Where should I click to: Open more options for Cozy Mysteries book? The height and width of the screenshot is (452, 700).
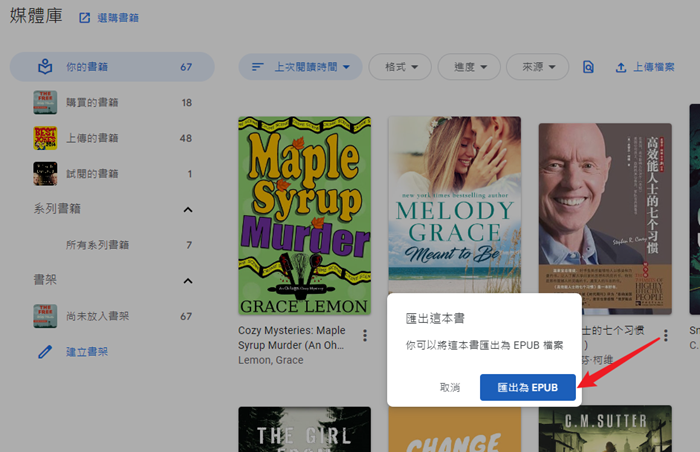[x=365, y=335]
